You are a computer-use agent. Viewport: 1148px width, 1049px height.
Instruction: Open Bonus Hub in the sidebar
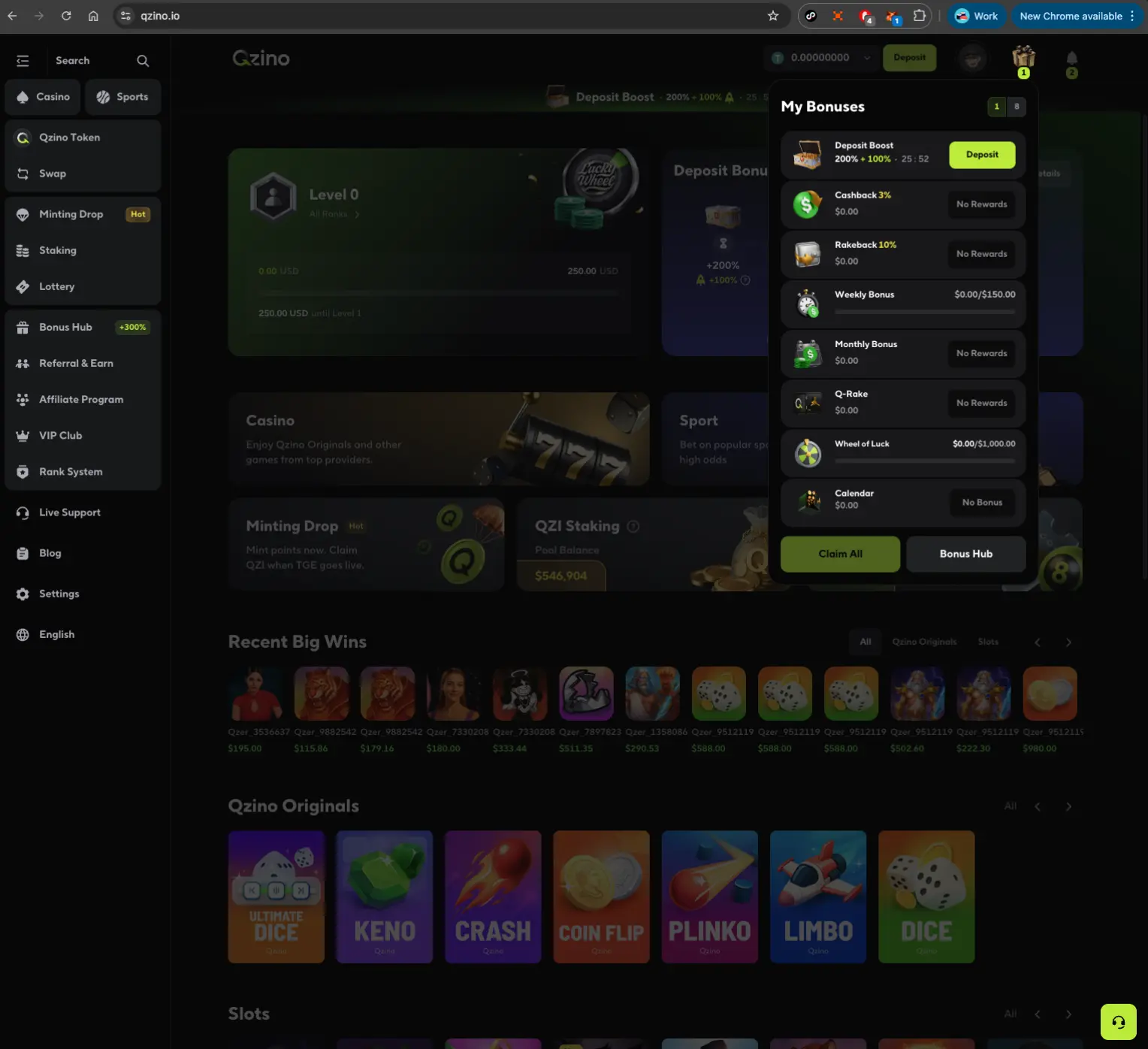pos(83,327)
